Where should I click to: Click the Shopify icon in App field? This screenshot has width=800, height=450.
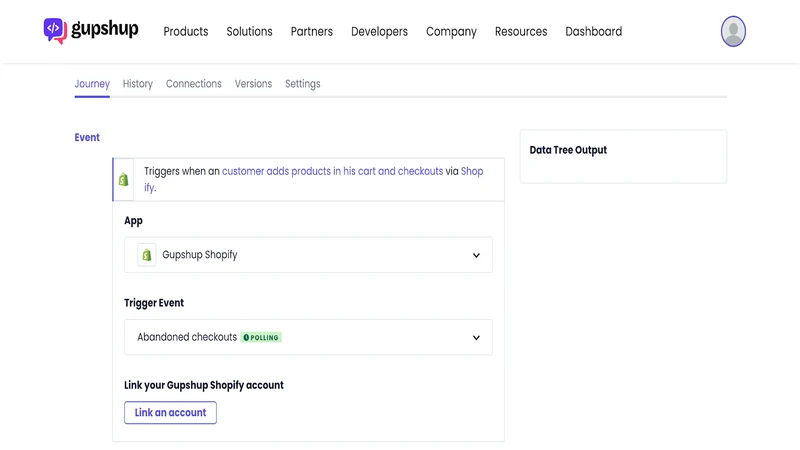[x=146, y=255]
